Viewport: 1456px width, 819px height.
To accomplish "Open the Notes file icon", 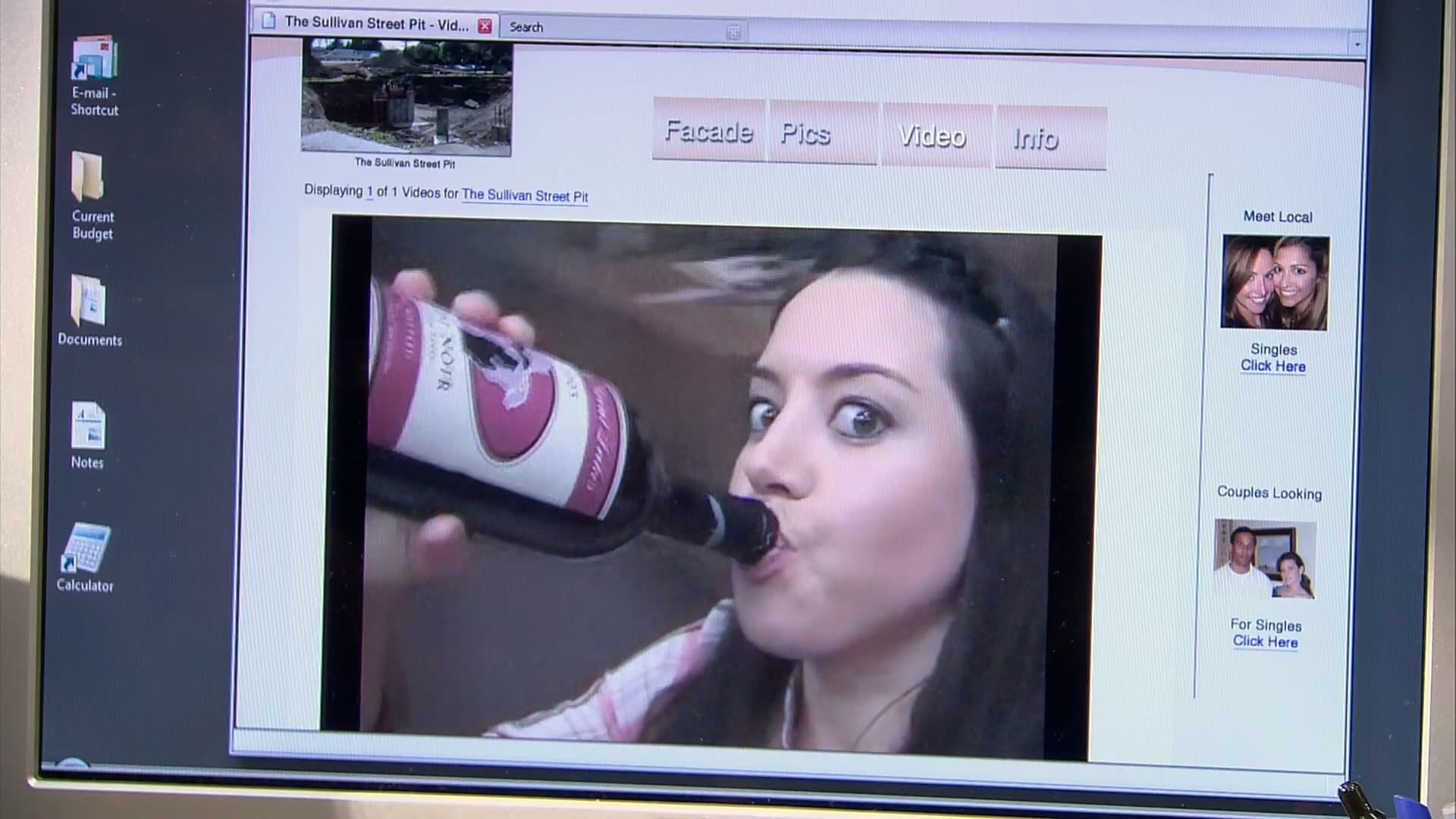I will (x=88, y=426).
